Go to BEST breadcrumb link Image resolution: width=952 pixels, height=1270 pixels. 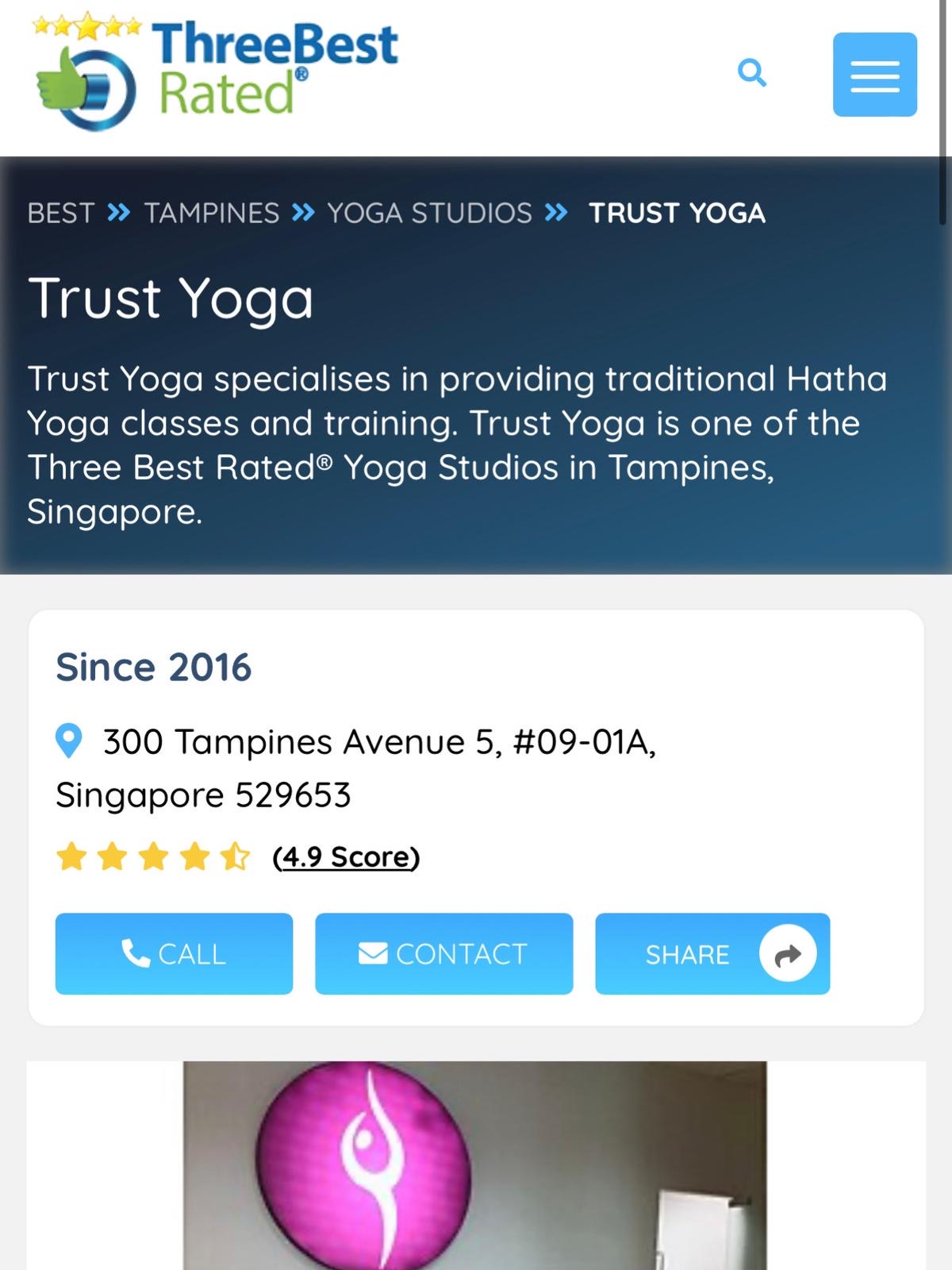[x=61, y=213]
